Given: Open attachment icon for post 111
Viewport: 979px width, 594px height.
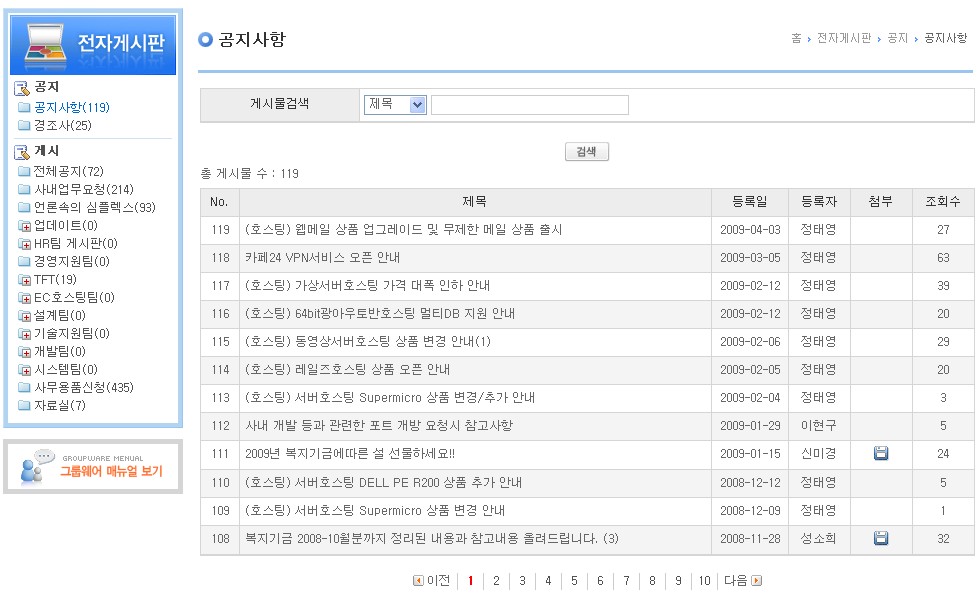Looking at the screenshot, I should pyautogui.click(x=881, y=453).
